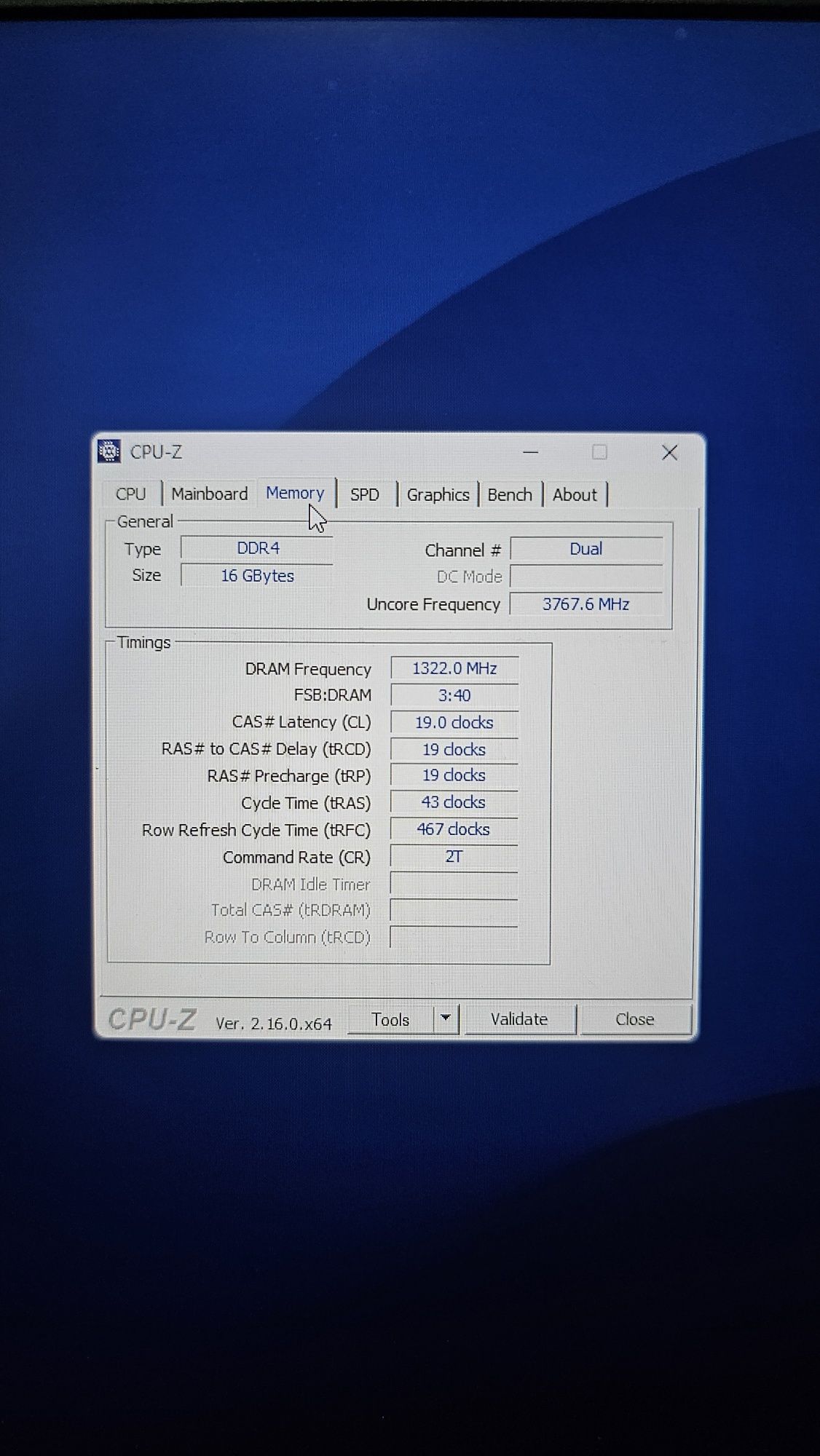
Task: Select the Memory tab
Action: pyautogui.click(x=295, y=493)
